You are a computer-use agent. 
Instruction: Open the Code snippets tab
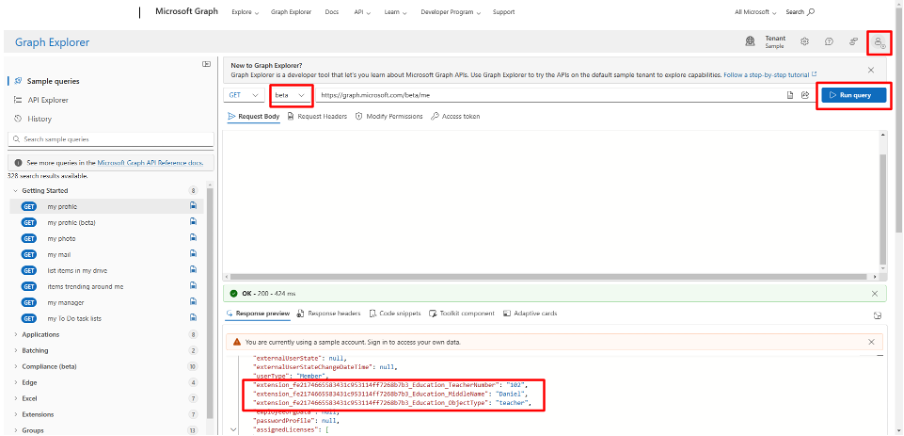coord(396,313)
